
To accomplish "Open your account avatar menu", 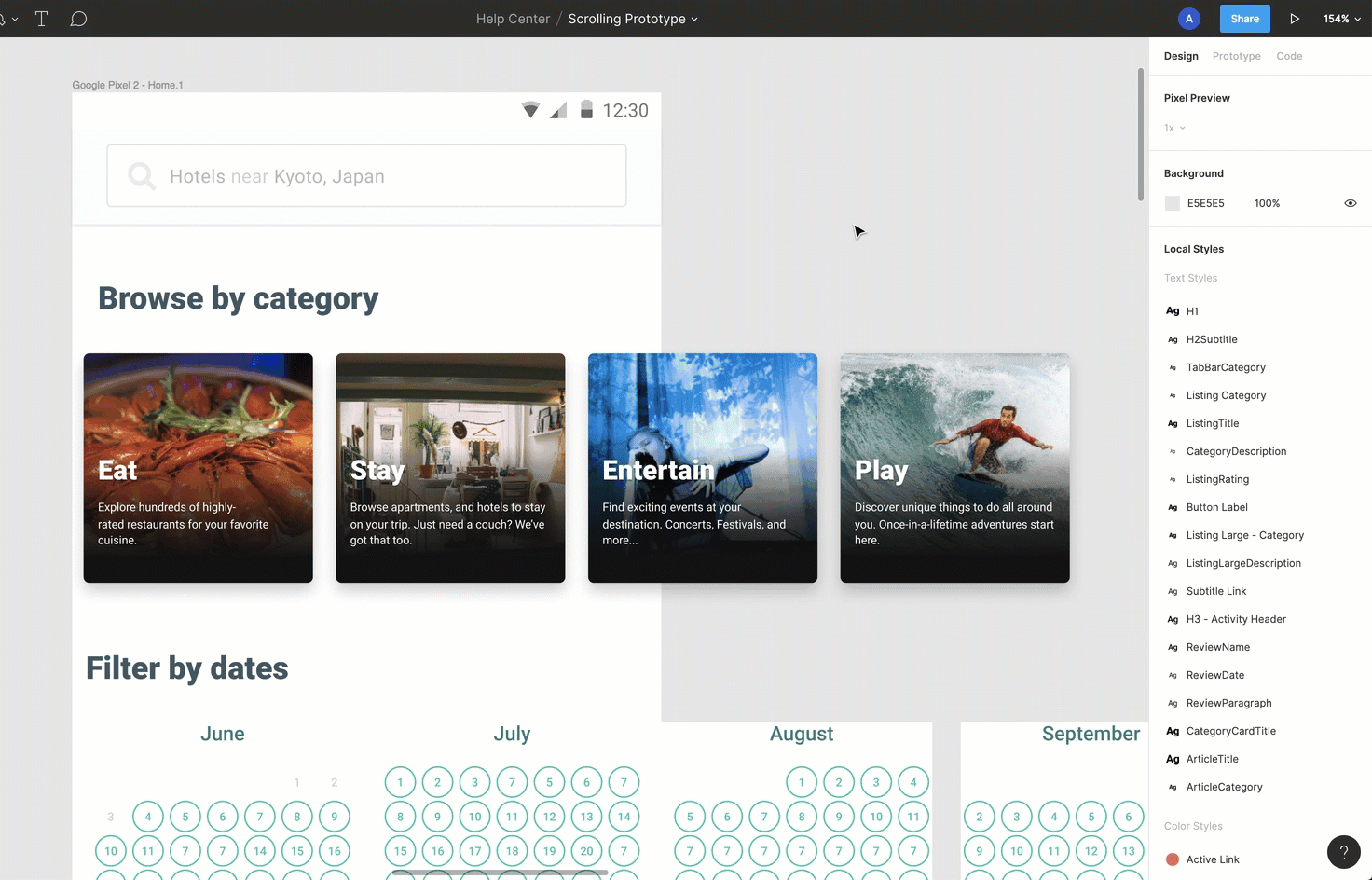I will coord(1188,18).
